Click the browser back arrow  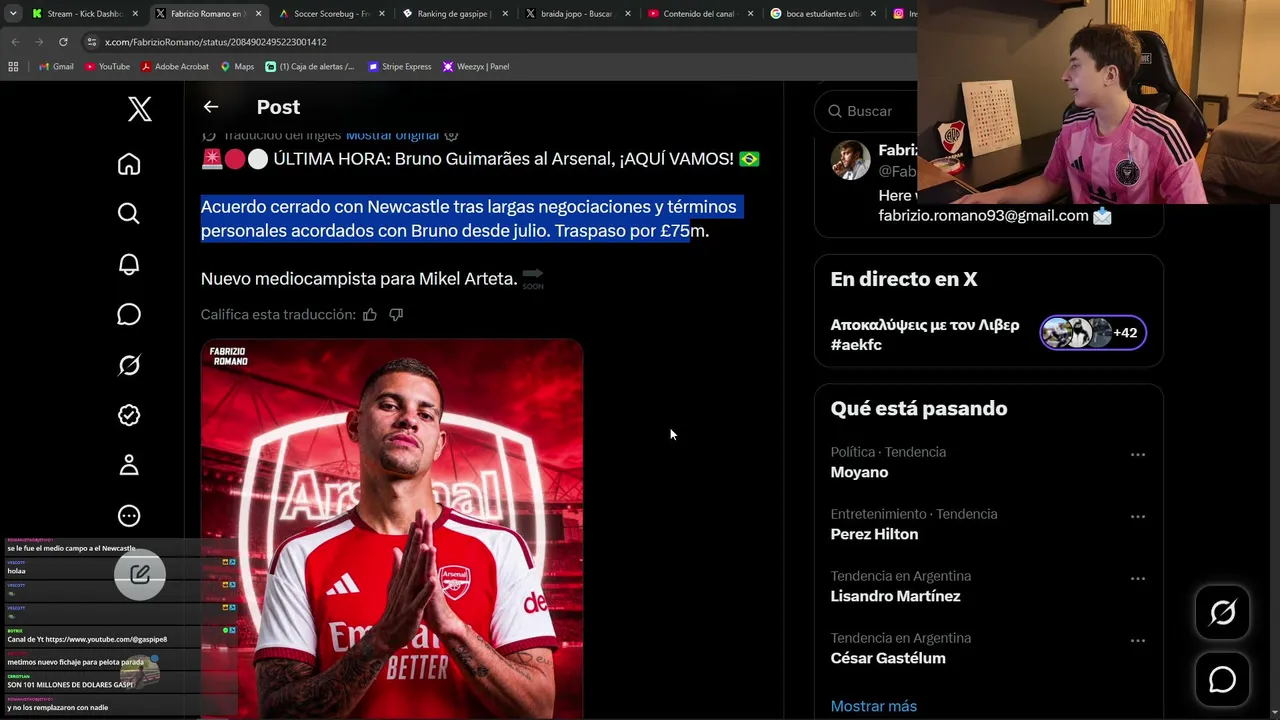(15, 42)
